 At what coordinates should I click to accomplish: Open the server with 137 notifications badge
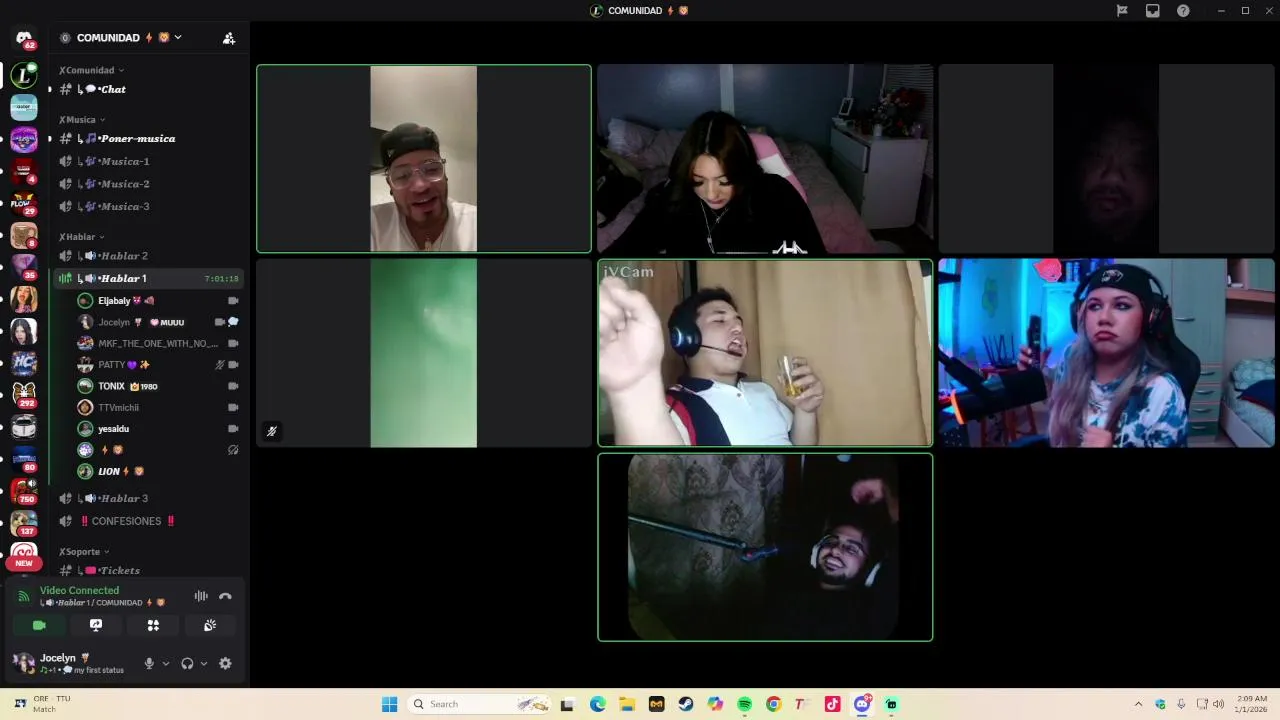click(x=24, y=522)
